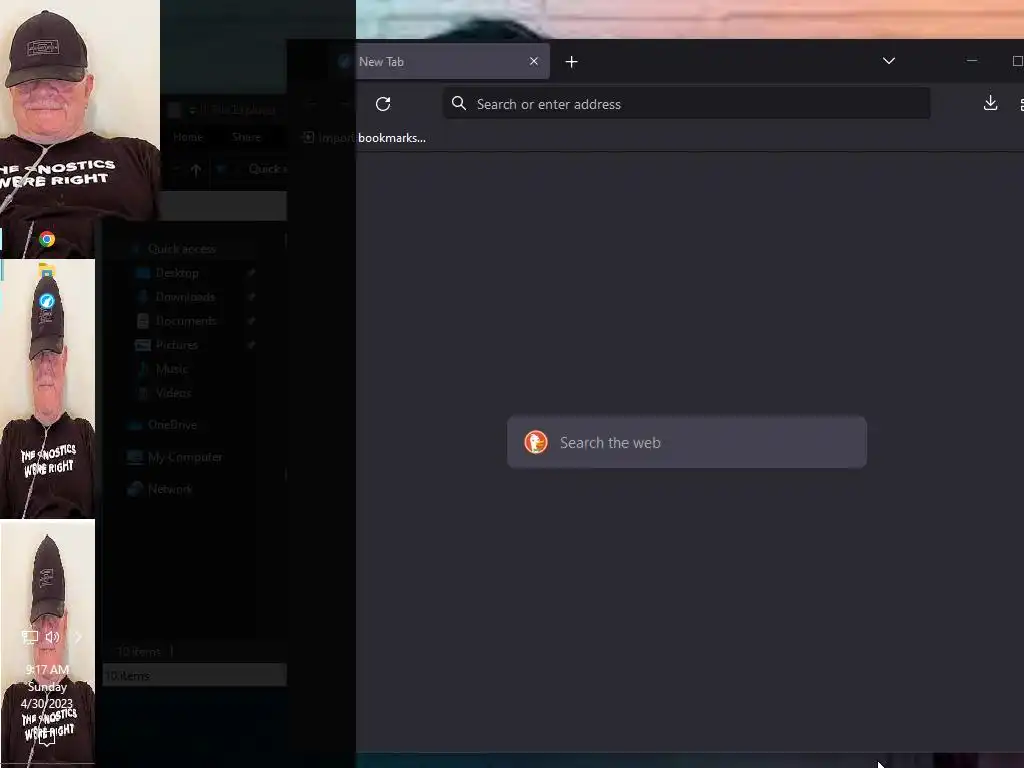1024x768 pixels.
Task: Open network status in system tray
Action: pyautogui.click(x=29, y=637)
